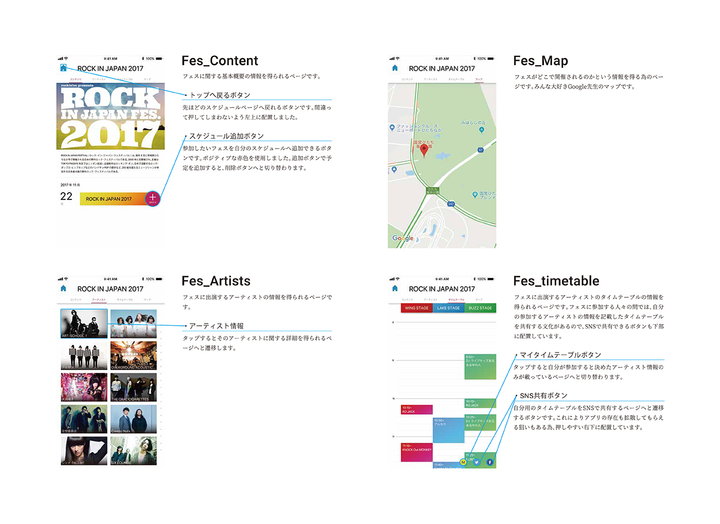Screen dimensions: 720x524
Task: Click the ROCK IN JAPAN FES. 2017 banner image
Action: (111, 116)
